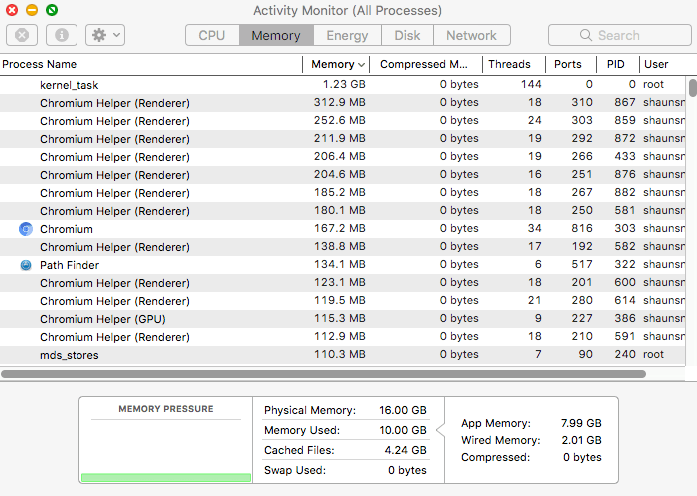Select Chromium Helper row using 206.4 MB
Viewport: 697px width, 496px height.
(342, 157)
